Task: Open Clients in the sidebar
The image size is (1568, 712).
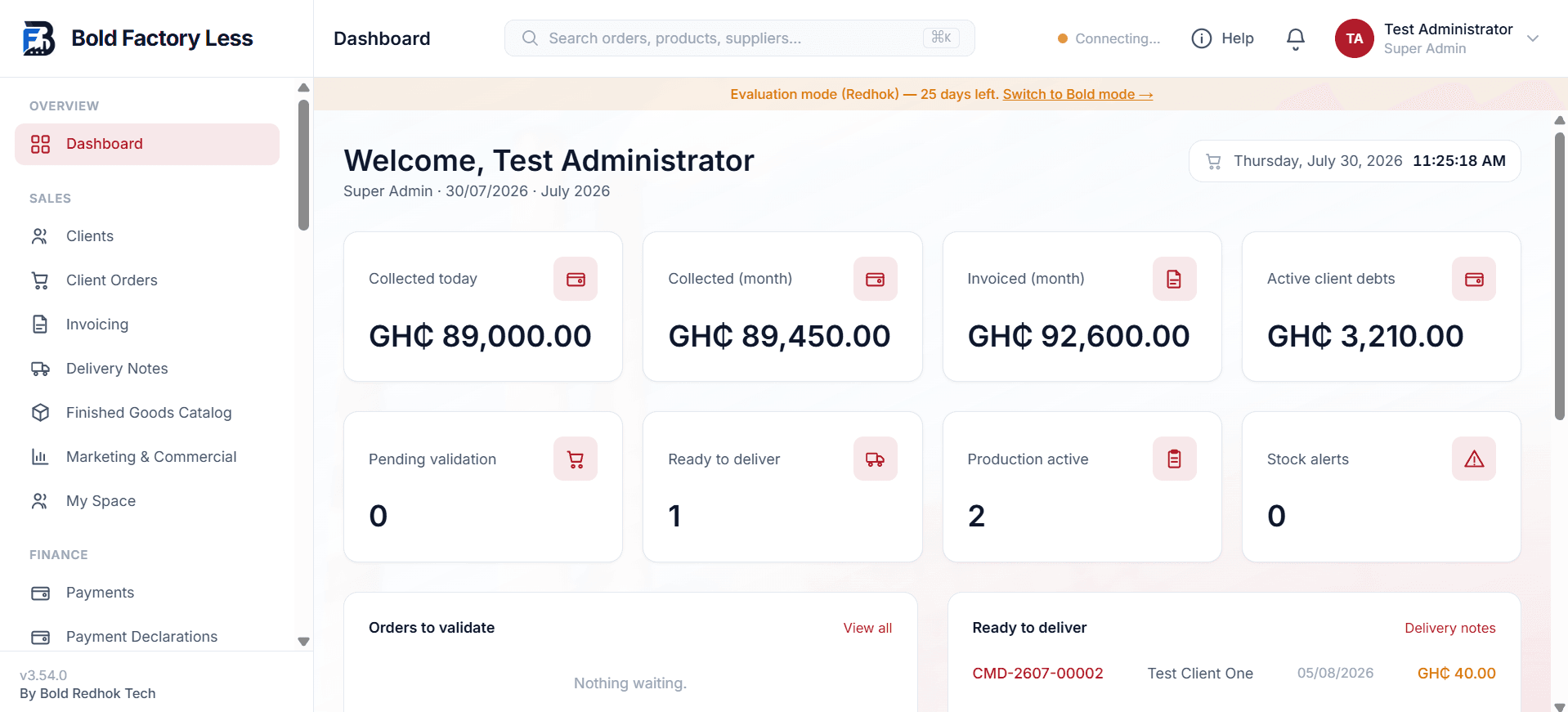Action: [147, 236]
